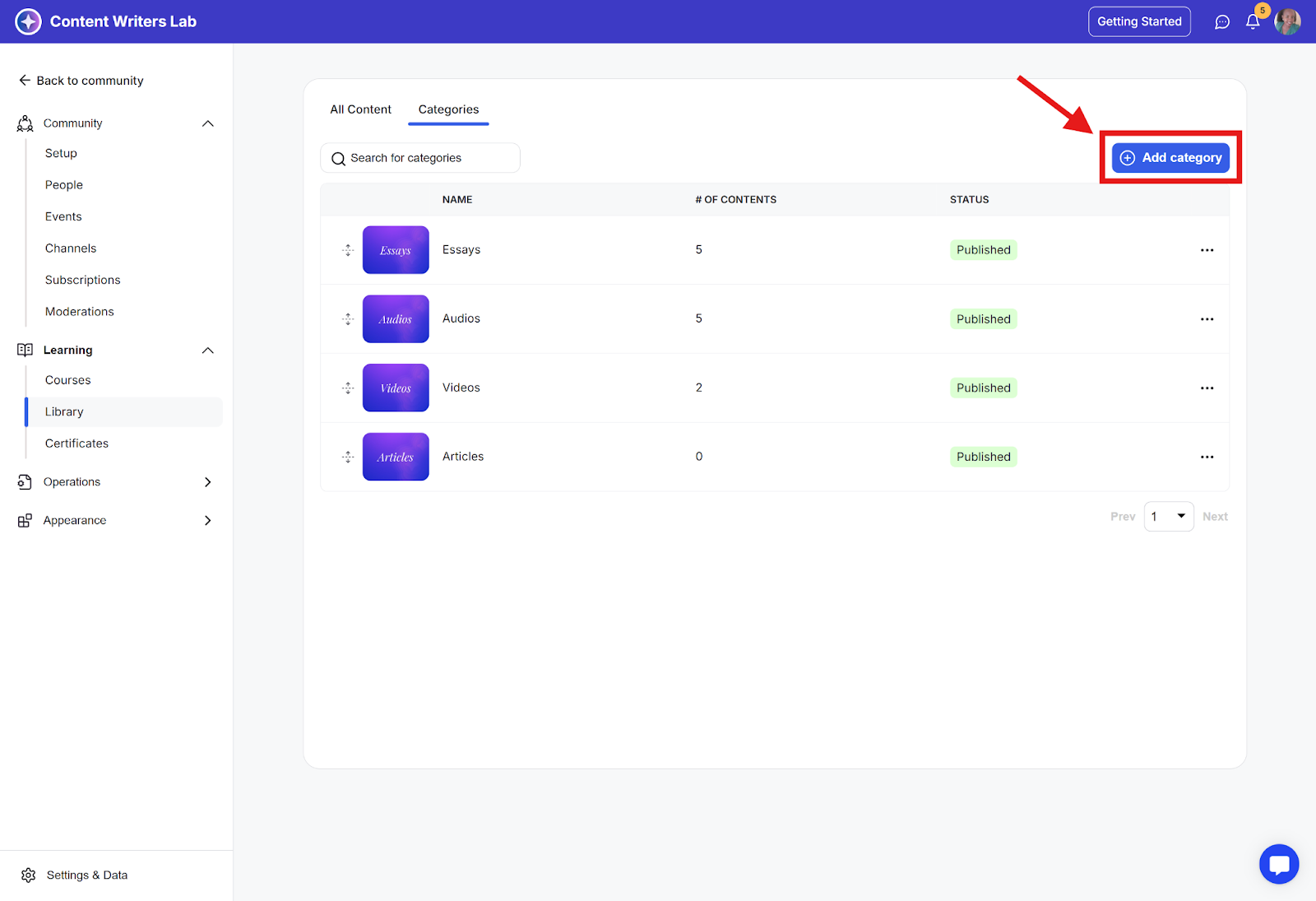Open the three-dot menu for Videos
Viewport: 1316px width, 901px height.
click(1207, 388)
